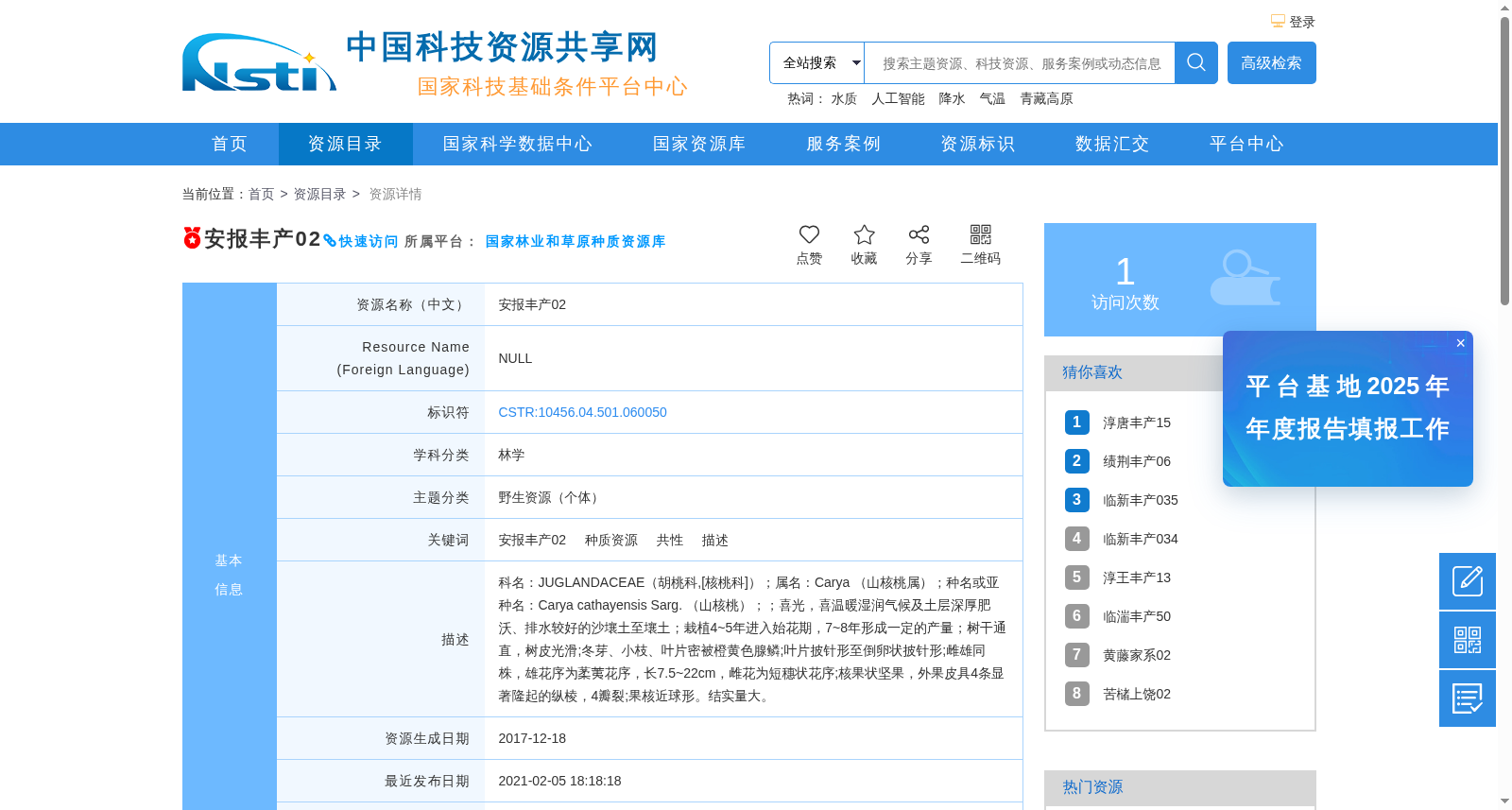Open the 国家林业和草原种质资源库 platform link
1512x810 pixels.
(x=576, y=242)
